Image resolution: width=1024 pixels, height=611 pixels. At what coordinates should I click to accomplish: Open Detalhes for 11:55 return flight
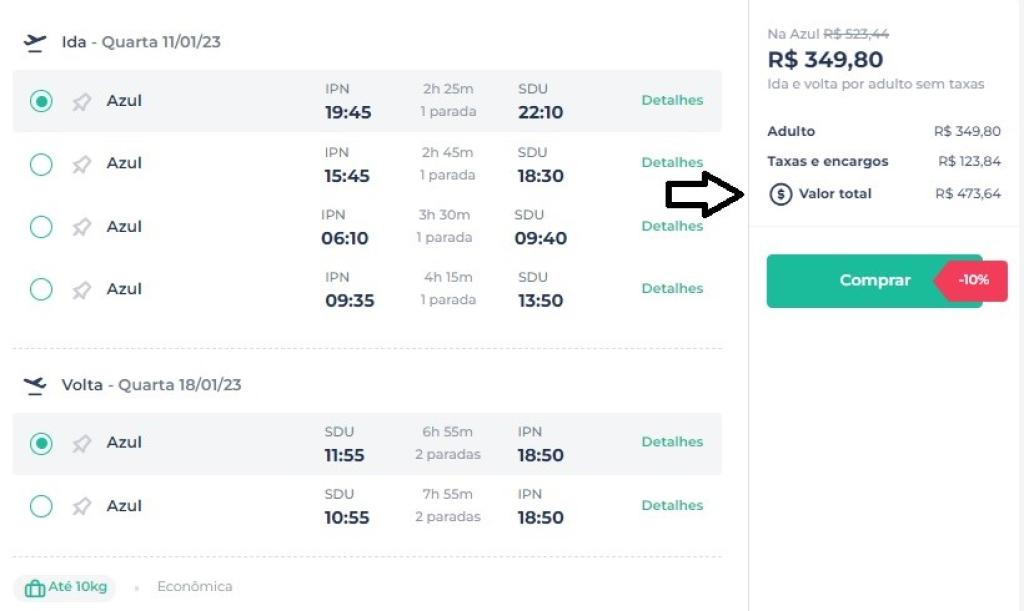click(x=672, y=442)
